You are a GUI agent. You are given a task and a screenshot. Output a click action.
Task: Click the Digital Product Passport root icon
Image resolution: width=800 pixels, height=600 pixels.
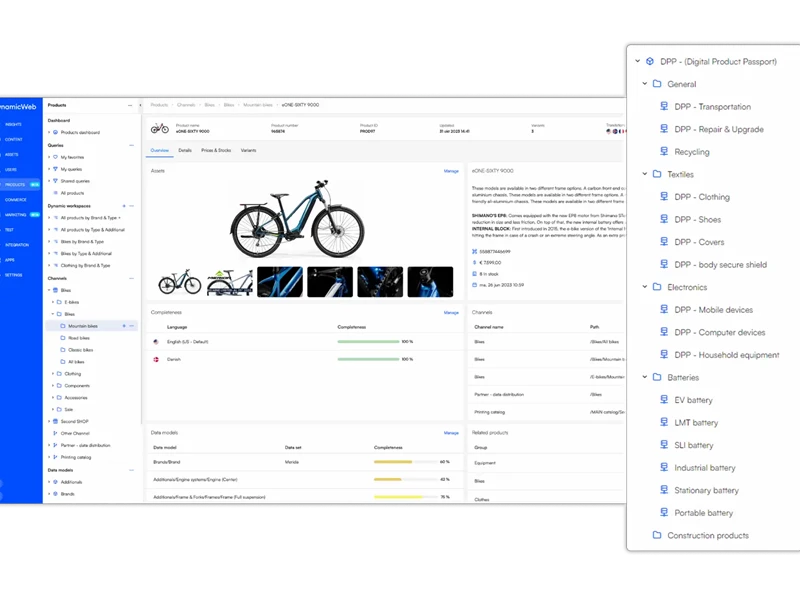(650, 61)
